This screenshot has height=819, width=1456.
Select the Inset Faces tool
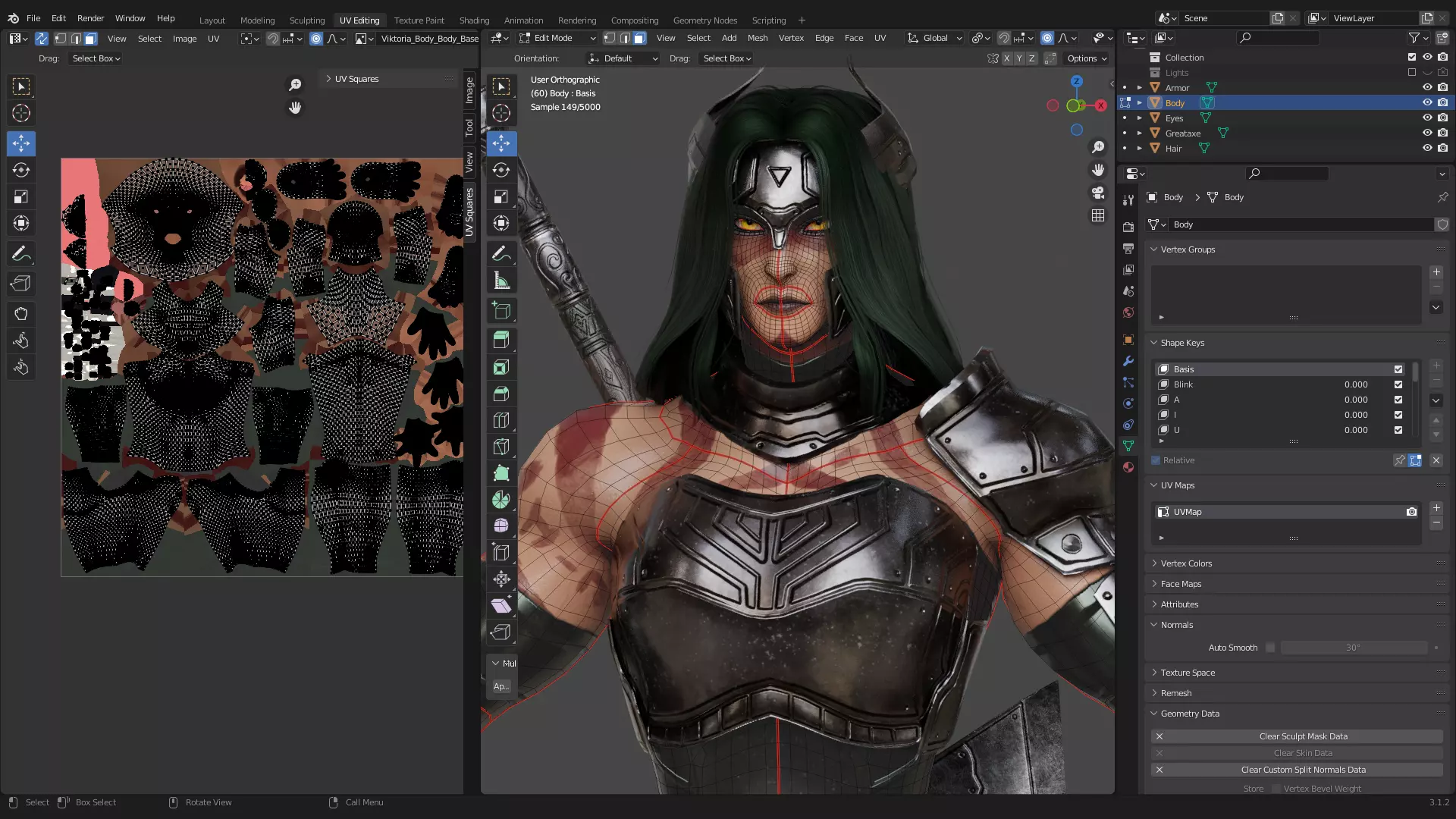coord(501,368)
